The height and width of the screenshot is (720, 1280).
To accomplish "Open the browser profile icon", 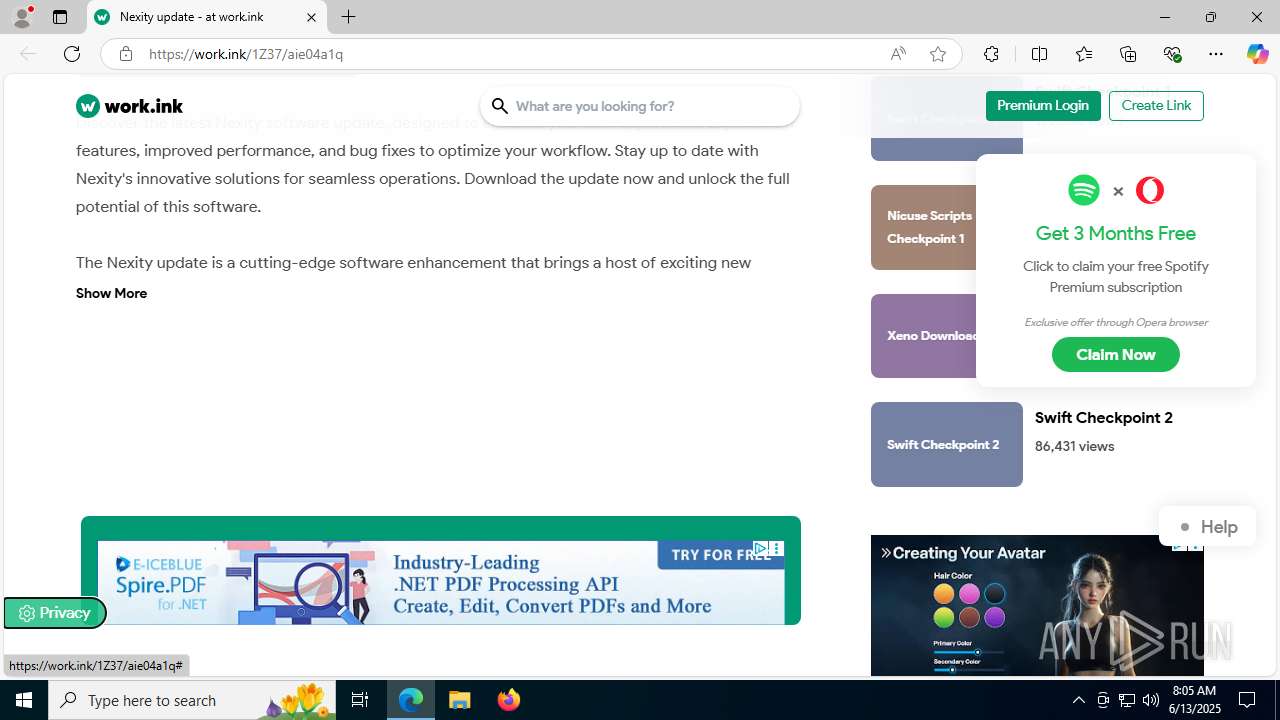I will pos(22,17).
